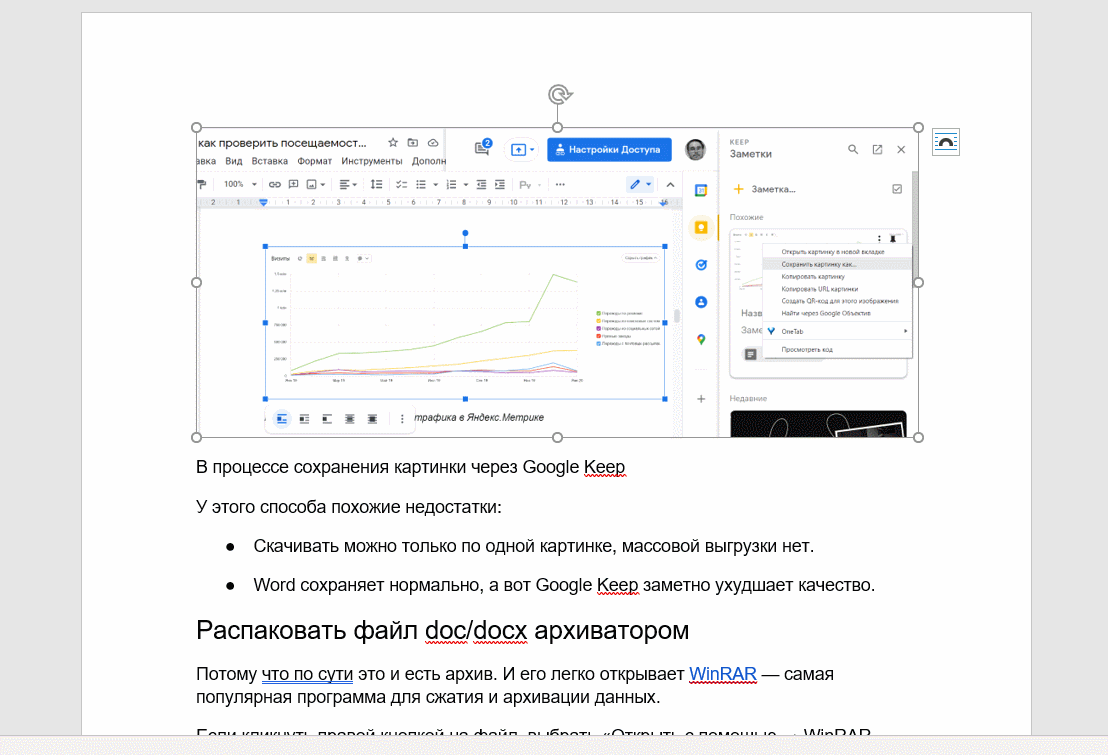Grab the top-left corner resize handle
The image size is (1108, 755).
[x=196, y=128]
